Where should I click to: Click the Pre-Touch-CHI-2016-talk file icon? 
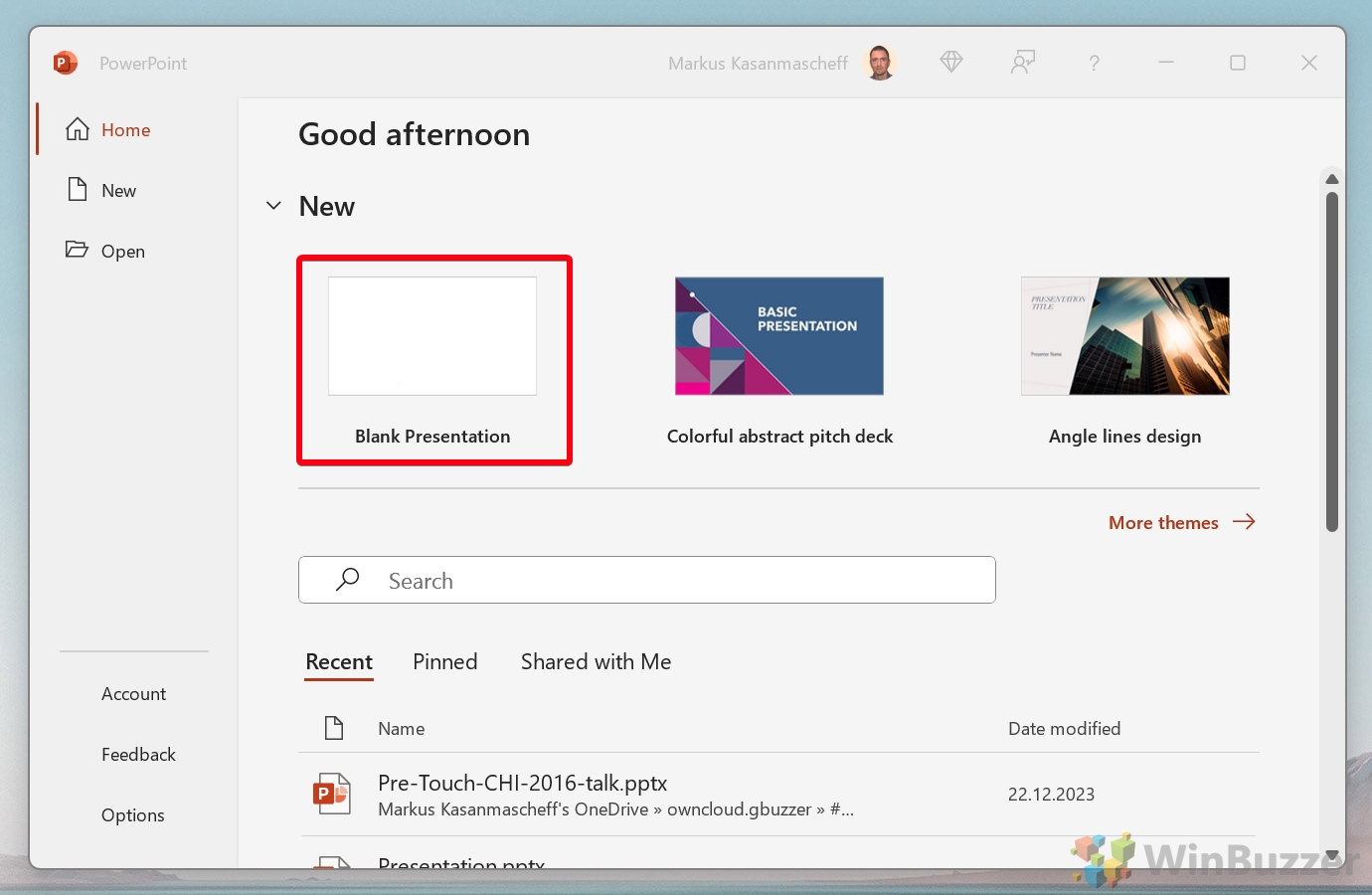[x=332, y=794]
